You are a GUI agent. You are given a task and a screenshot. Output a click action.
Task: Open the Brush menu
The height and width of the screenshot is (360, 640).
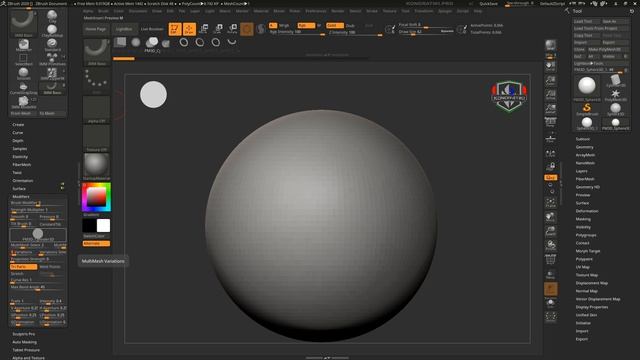tap(103, 11)
